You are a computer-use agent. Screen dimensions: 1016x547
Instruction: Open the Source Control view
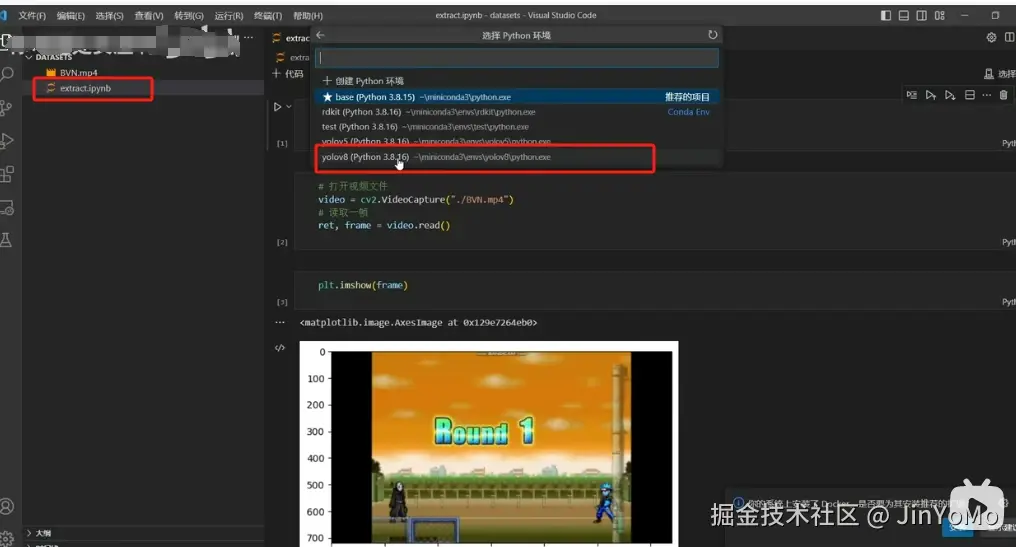(x=6, y=108)
